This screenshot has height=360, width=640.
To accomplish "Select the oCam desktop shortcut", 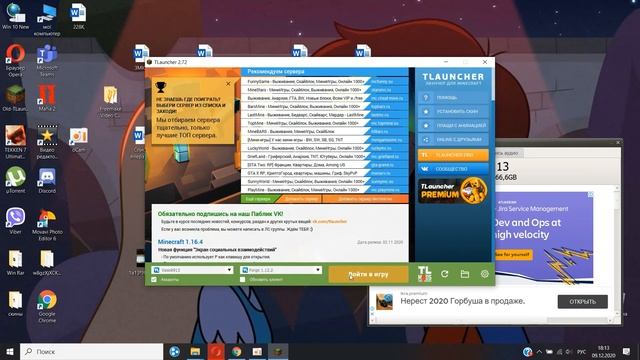I will [x=78, y=140].
